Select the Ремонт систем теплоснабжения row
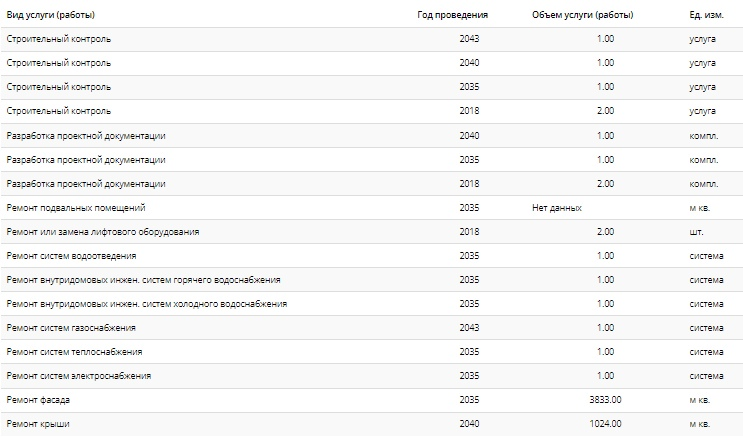 (x=372, y=352)
